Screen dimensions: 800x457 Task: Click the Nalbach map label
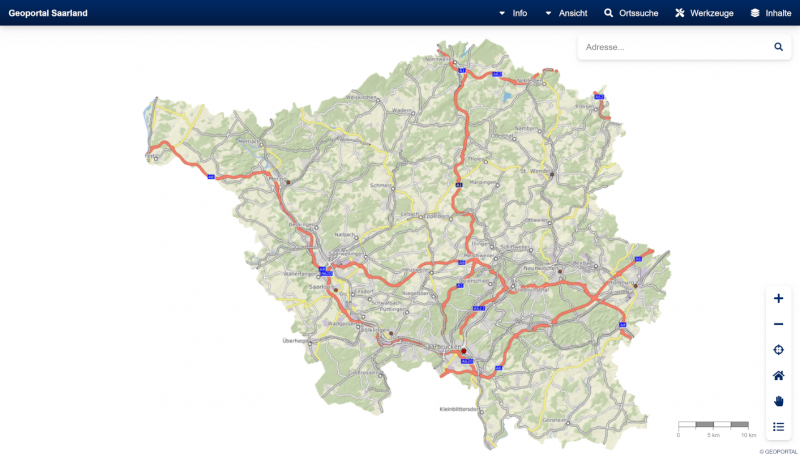pos(344,235)
